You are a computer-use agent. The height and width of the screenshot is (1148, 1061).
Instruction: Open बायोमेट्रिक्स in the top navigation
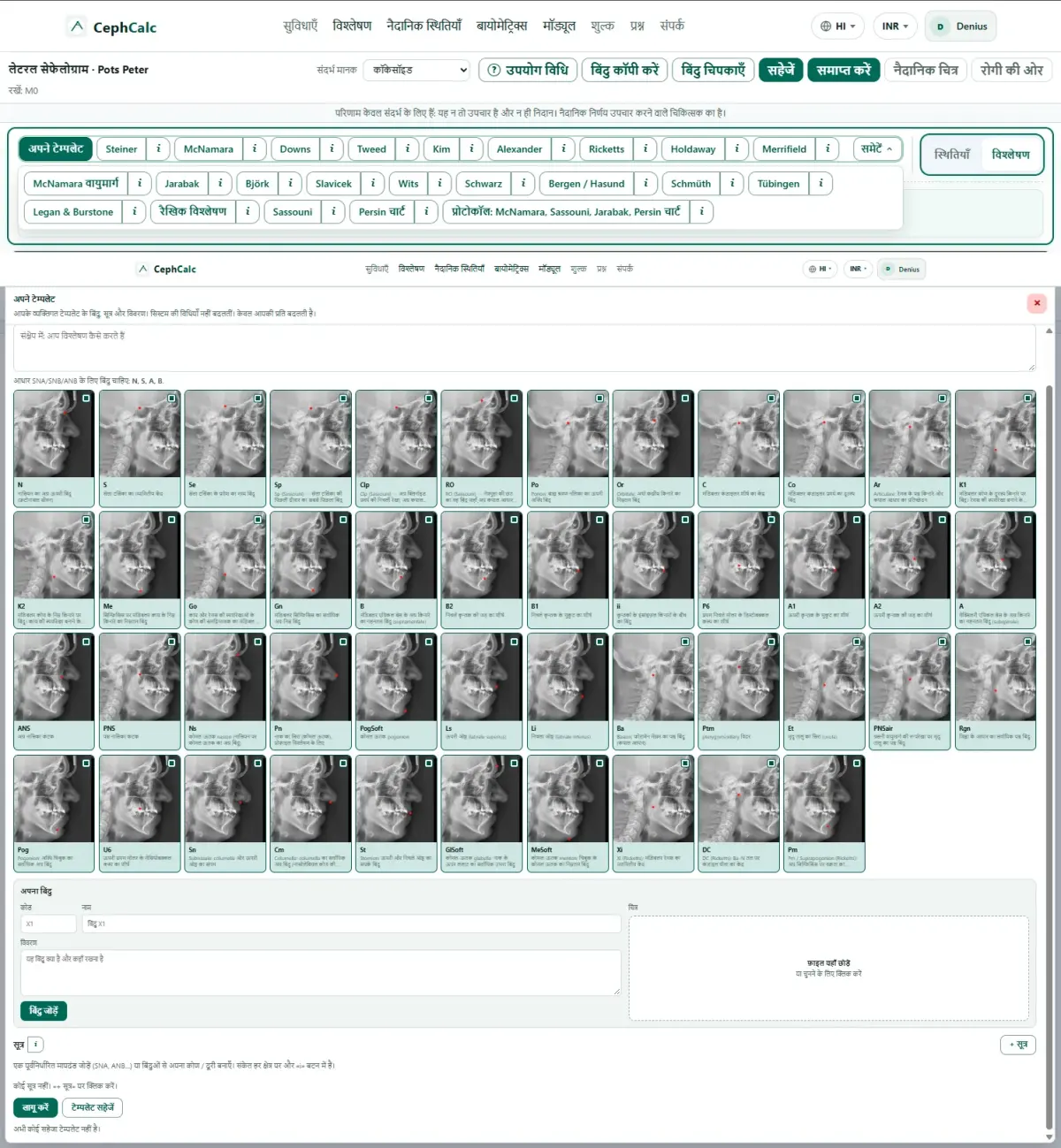501,26
